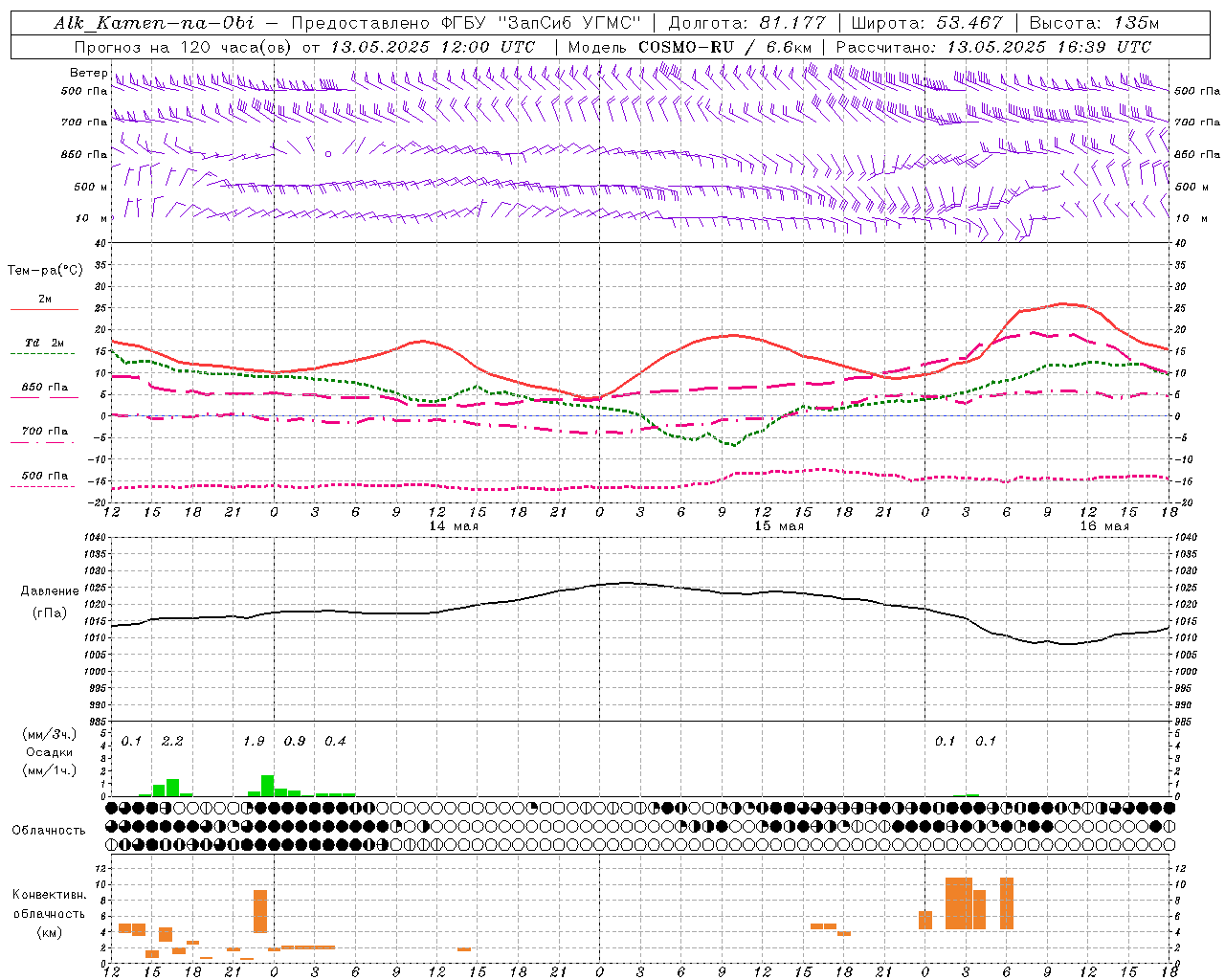
Task: Click the 1.9 precipitation amount
Action: (254, 742)
